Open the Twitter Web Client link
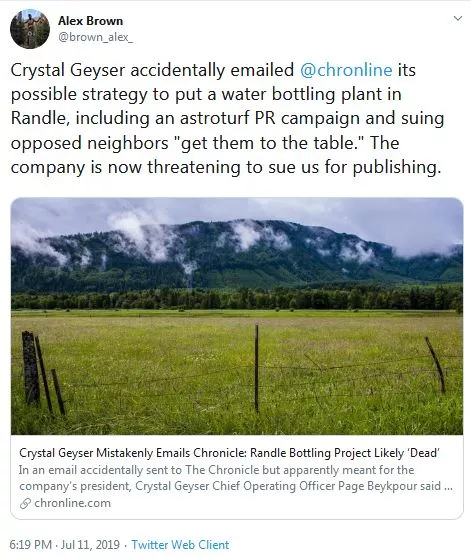The height and width of the screenshot is (559, 471). coord(180,545)
